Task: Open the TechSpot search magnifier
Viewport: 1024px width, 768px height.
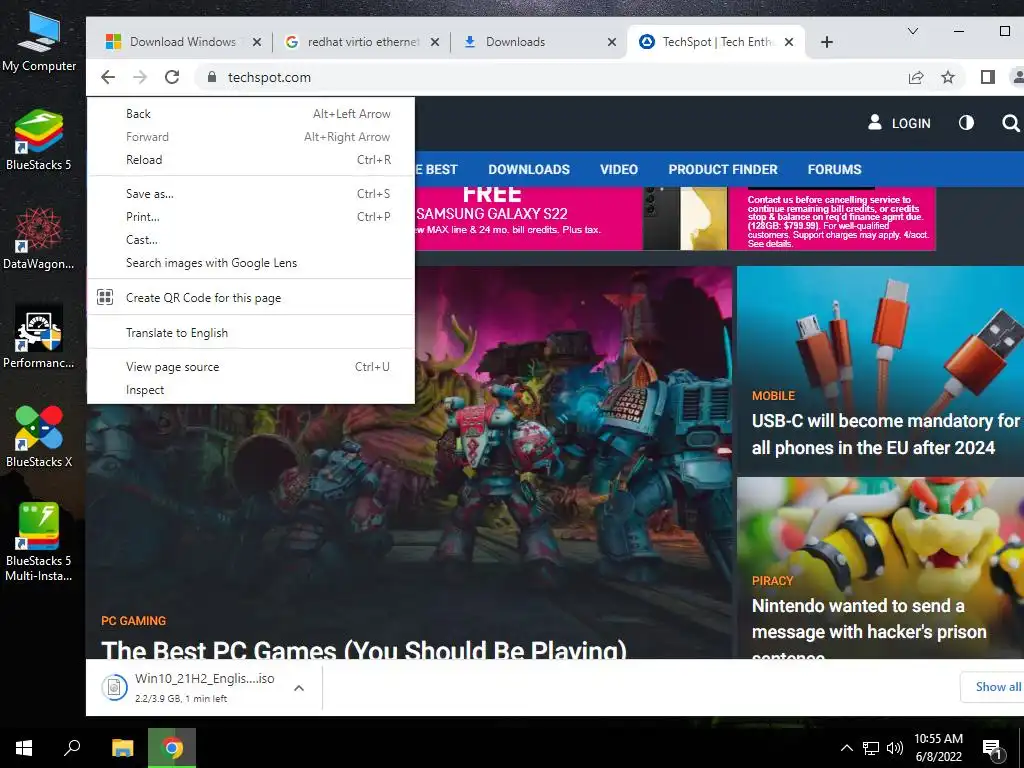Action: pos(1010,123)
